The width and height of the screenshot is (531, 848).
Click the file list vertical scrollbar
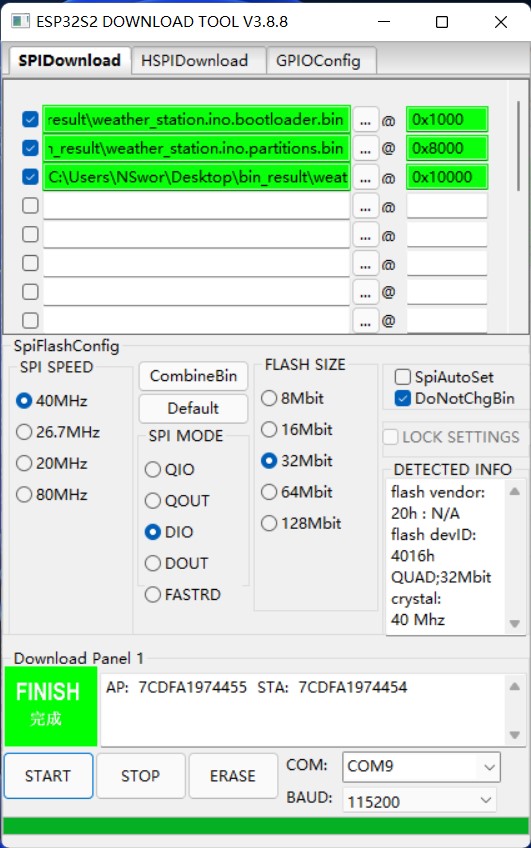pos(519,146)
